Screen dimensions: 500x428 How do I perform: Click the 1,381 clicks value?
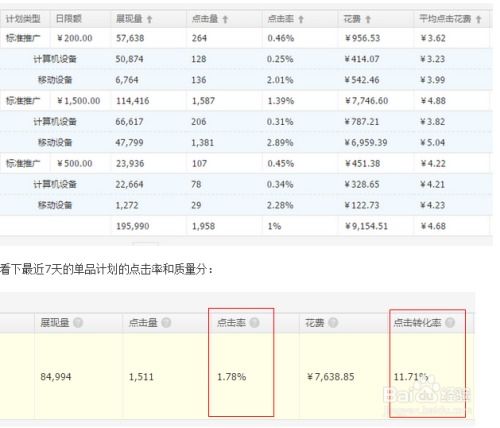(202, 143)
